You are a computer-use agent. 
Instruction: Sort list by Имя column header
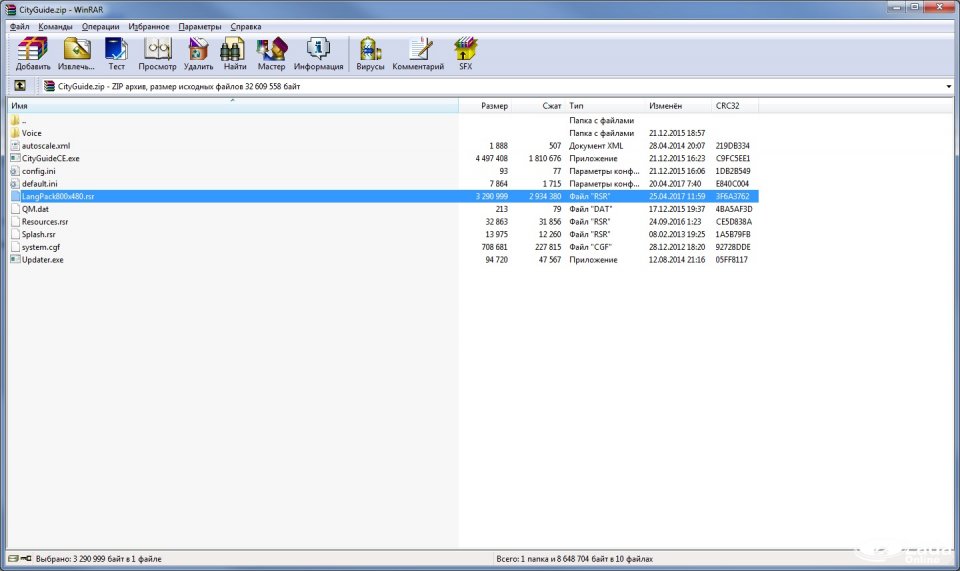coord(19,106)
